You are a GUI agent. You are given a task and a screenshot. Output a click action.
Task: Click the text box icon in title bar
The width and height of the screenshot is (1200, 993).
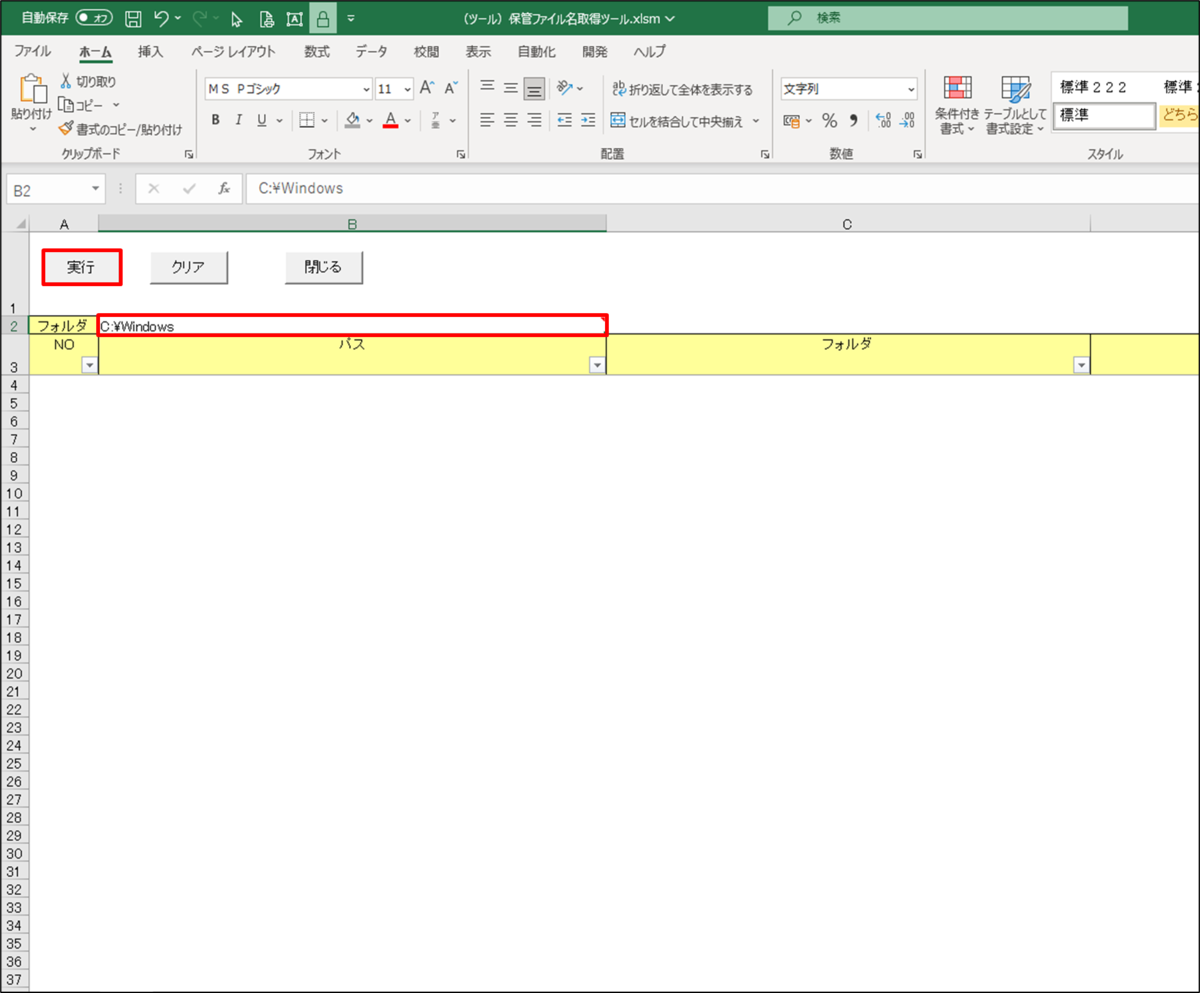(x=294, y=18)
